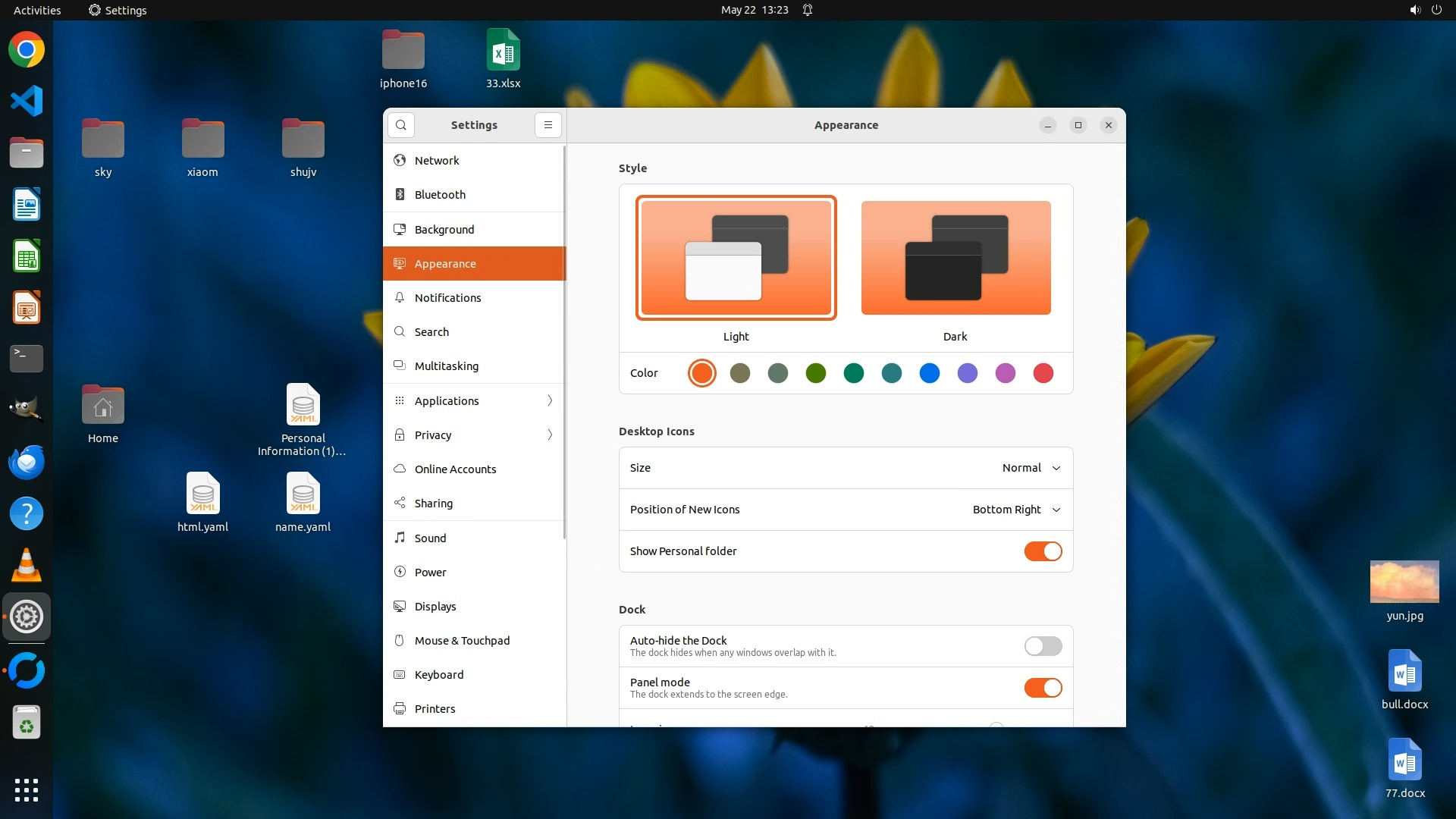Viewport: 1456px width, 819px height.
Task: Open Displays settings from sidebar
Action: [435, 606]
